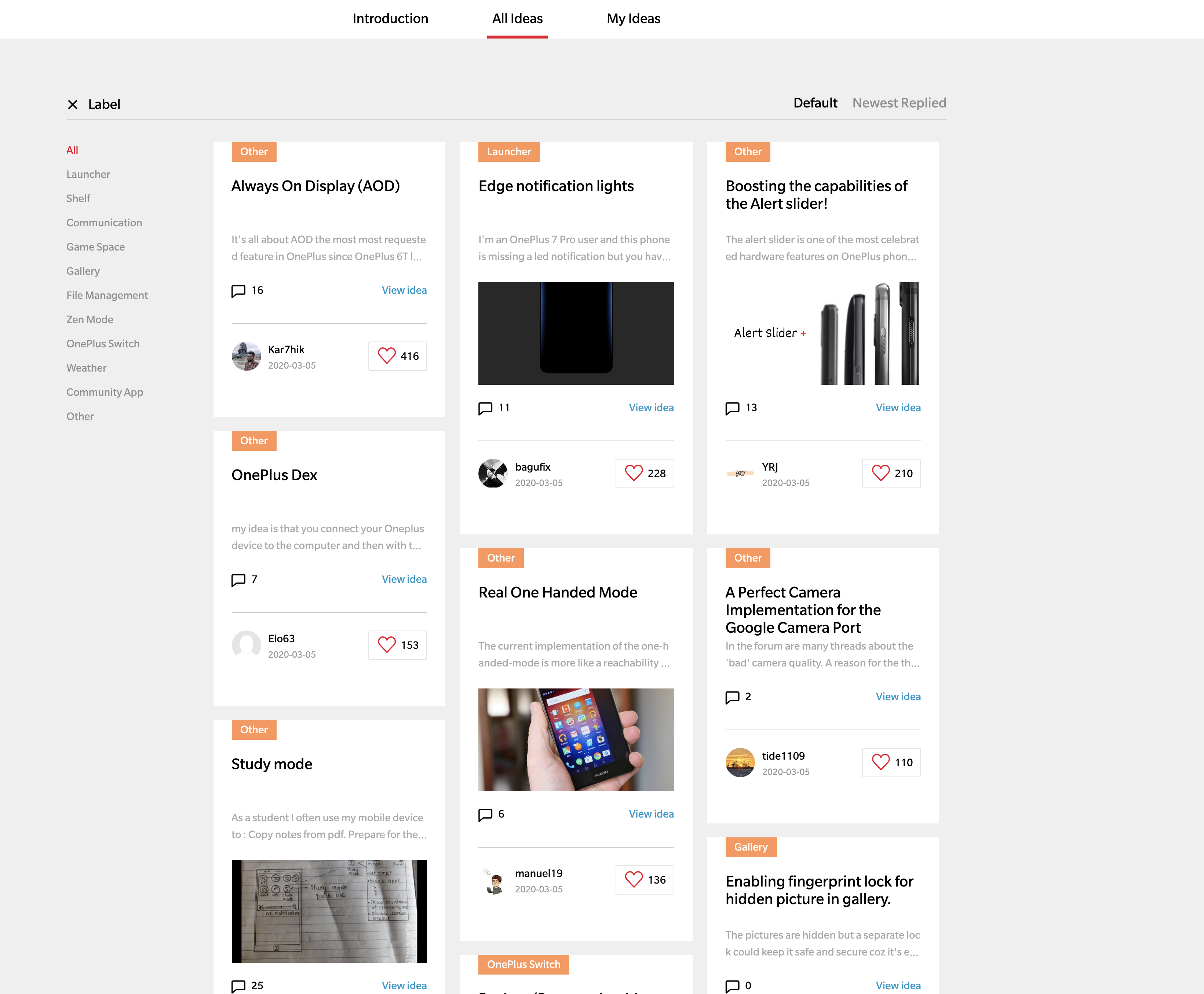Viewport: 1204px width, 994px height.
Task: Open the Alert Slider thumbnail image
Action: point(823,333)
